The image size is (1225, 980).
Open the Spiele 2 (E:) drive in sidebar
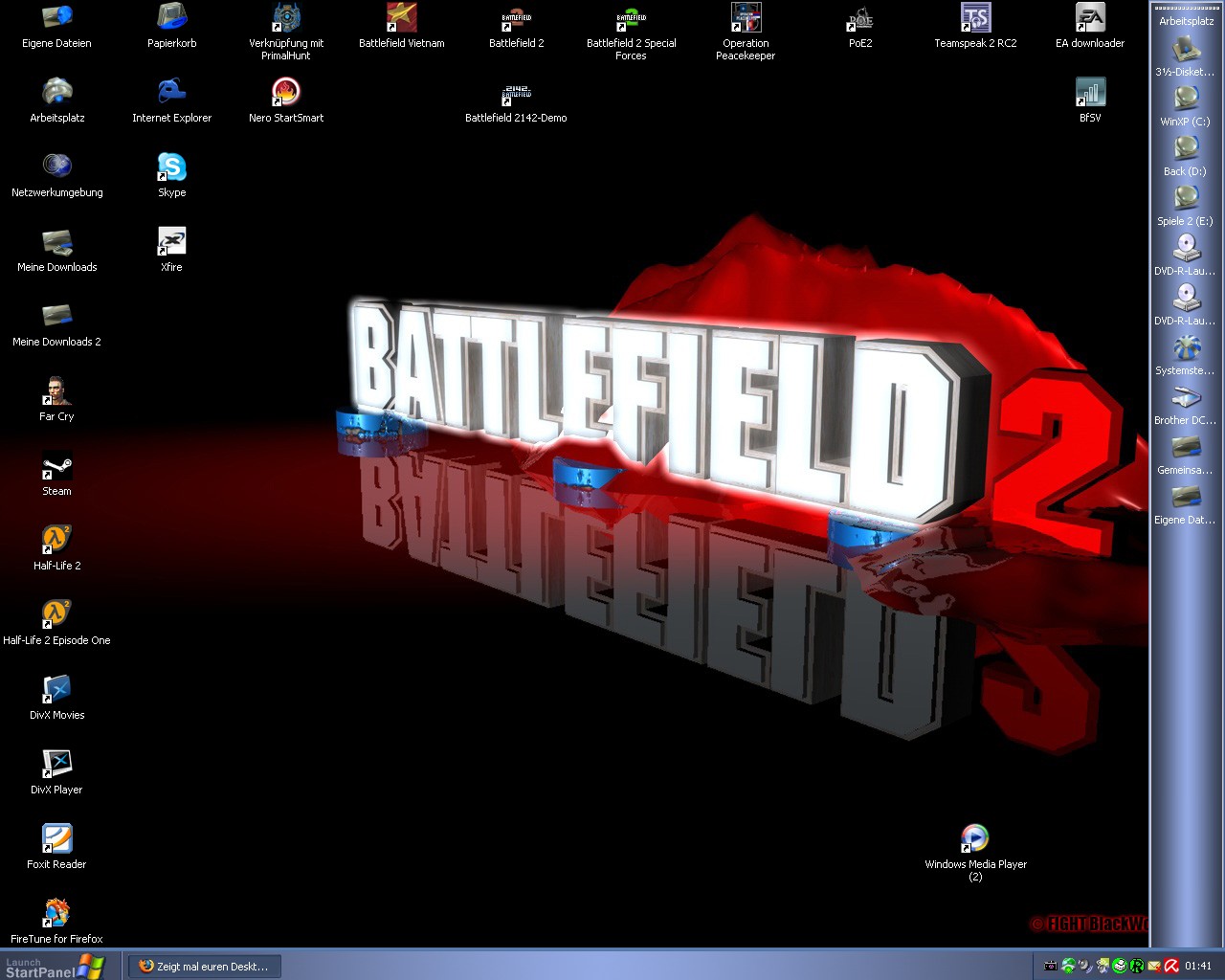click(1186, 205)
